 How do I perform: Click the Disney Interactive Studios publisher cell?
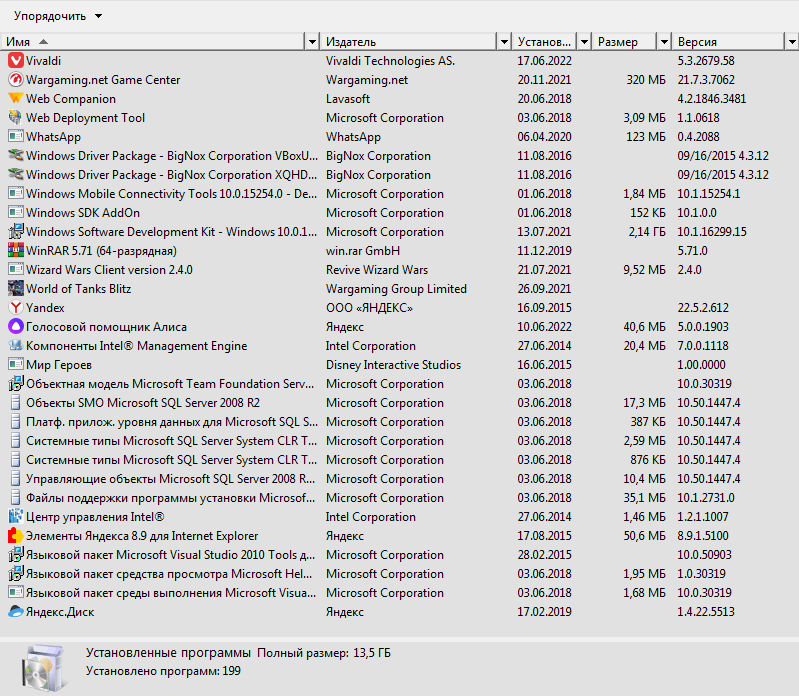point(393,365)
